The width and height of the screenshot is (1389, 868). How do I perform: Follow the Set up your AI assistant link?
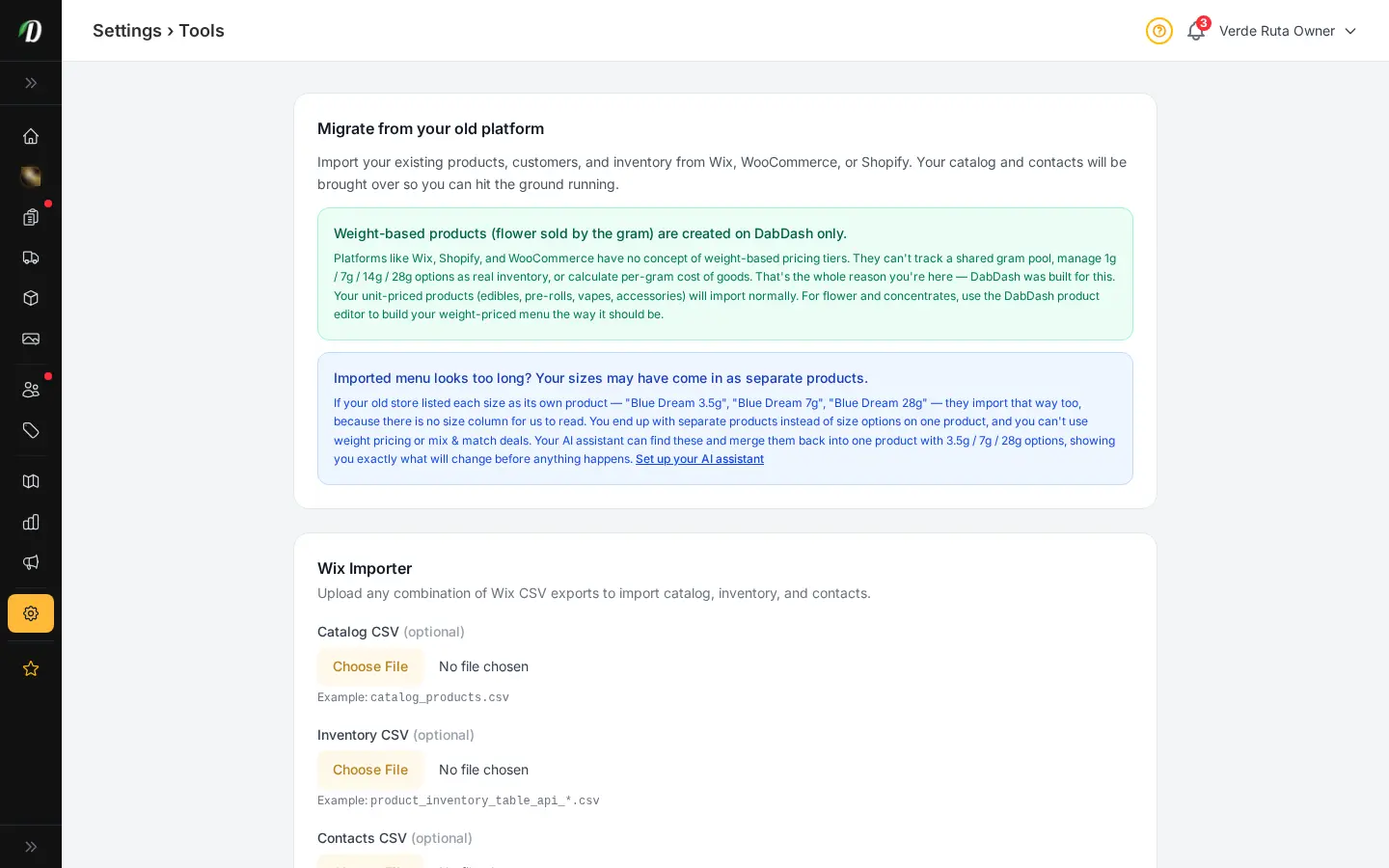point(699,459)
